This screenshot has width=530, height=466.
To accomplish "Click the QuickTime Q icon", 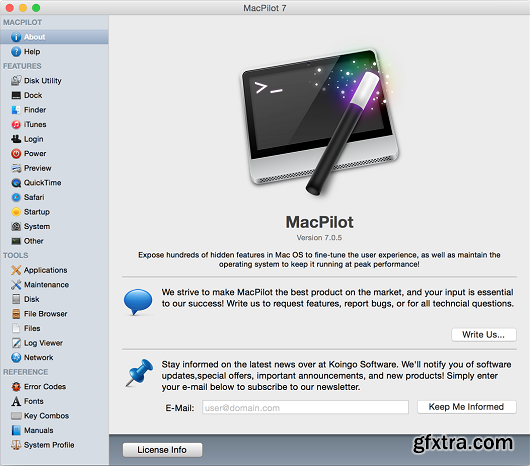I will tap(16, 183).
